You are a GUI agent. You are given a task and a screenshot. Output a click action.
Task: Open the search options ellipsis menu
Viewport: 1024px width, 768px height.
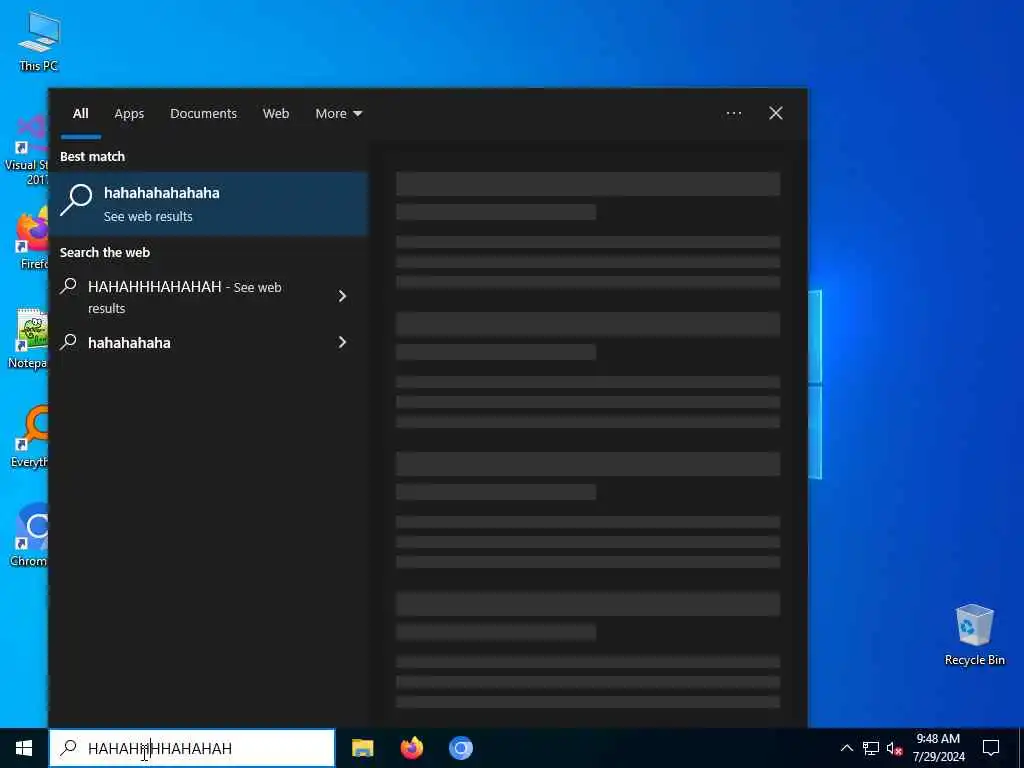(x=733, y=114)
